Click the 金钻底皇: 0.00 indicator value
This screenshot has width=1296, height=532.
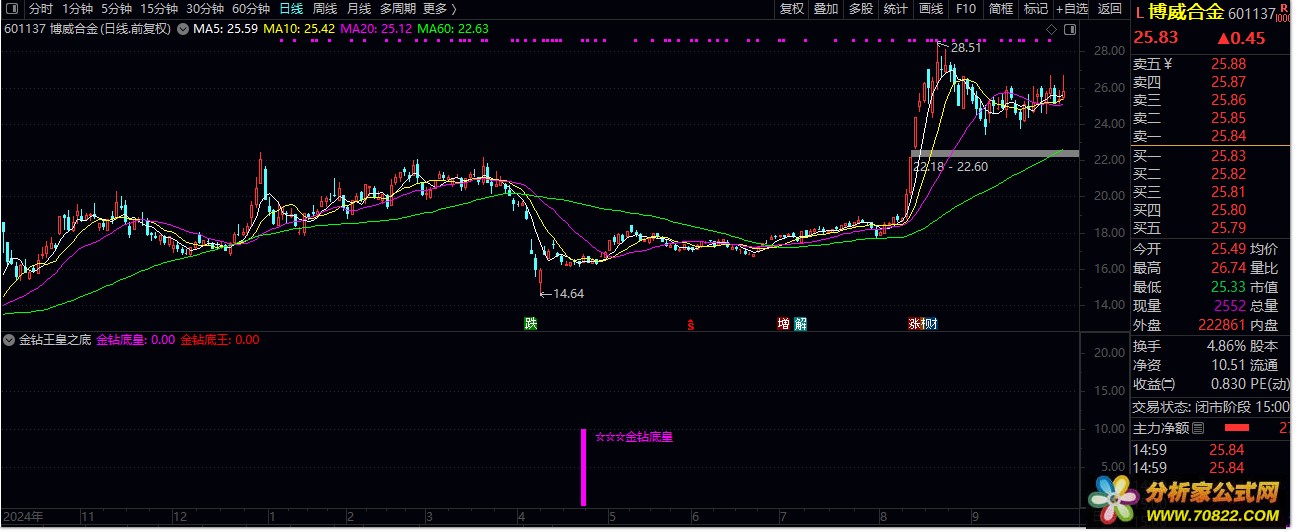tap(135, 340)
